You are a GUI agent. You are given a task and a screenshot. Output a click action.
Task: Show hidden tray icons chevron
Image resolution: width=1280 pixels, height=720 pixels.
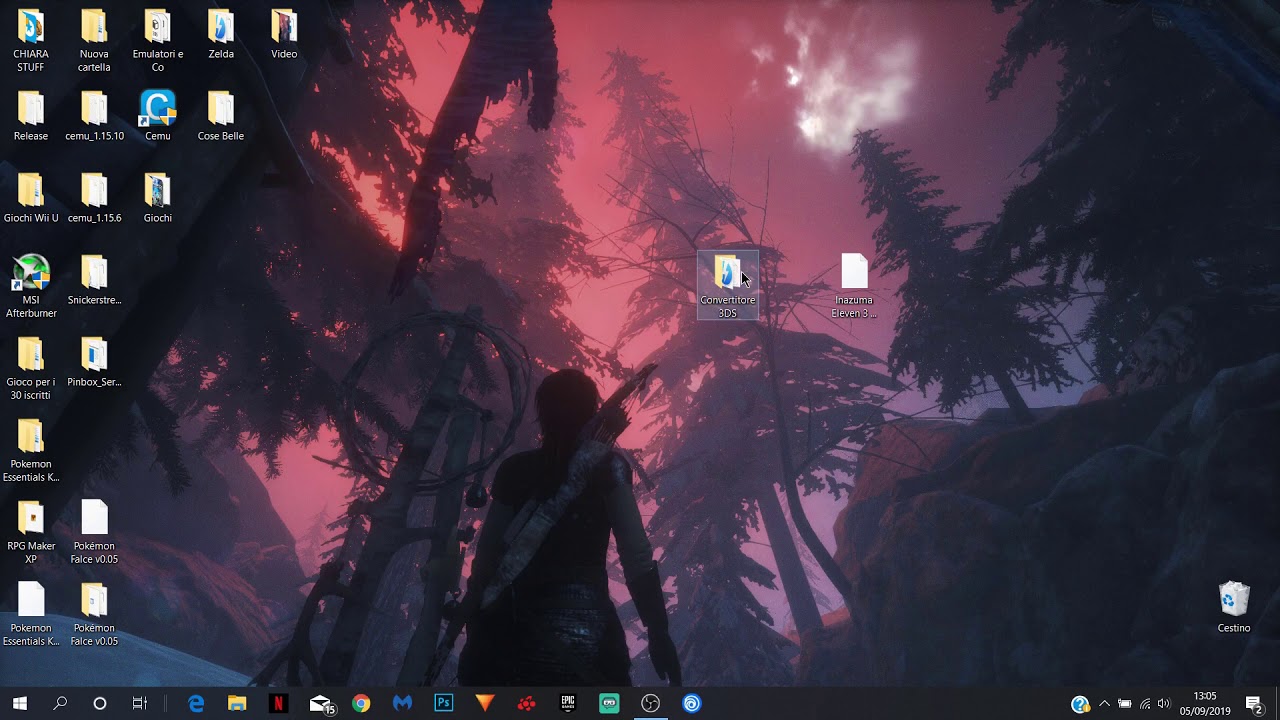(x=1104, y=703)
